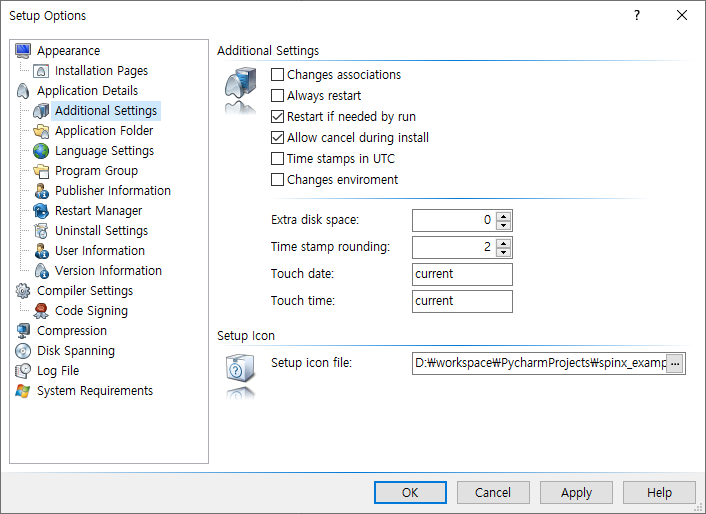The width and height of the screenshot is (706, 514).
Task: Select User Information tree item
Action: click(100, 251)
